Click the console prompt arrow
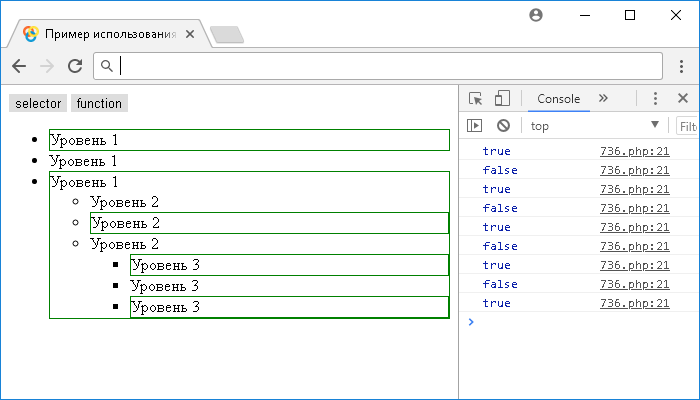700x400 pixels. point(471,321)
